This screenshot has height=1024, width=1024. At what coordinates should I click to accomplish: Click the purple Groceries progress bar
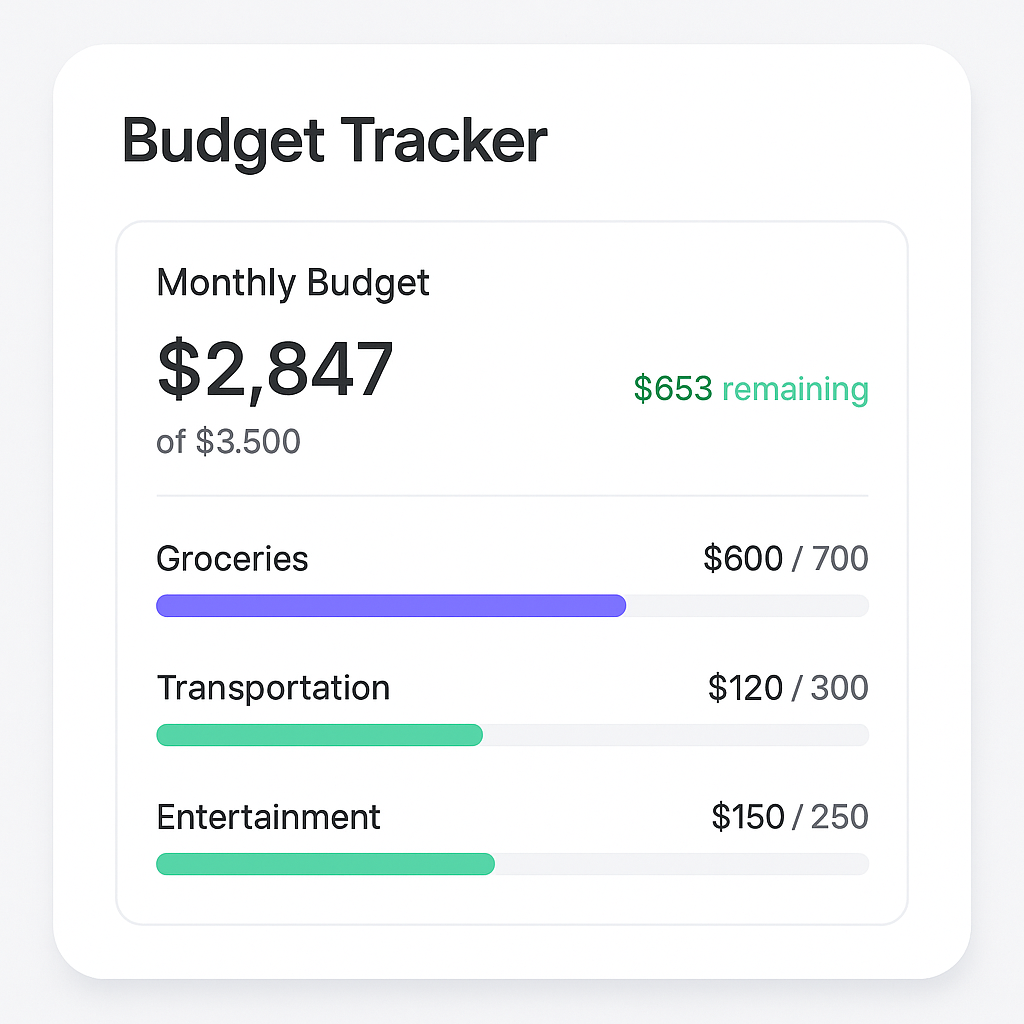[391, 605]
